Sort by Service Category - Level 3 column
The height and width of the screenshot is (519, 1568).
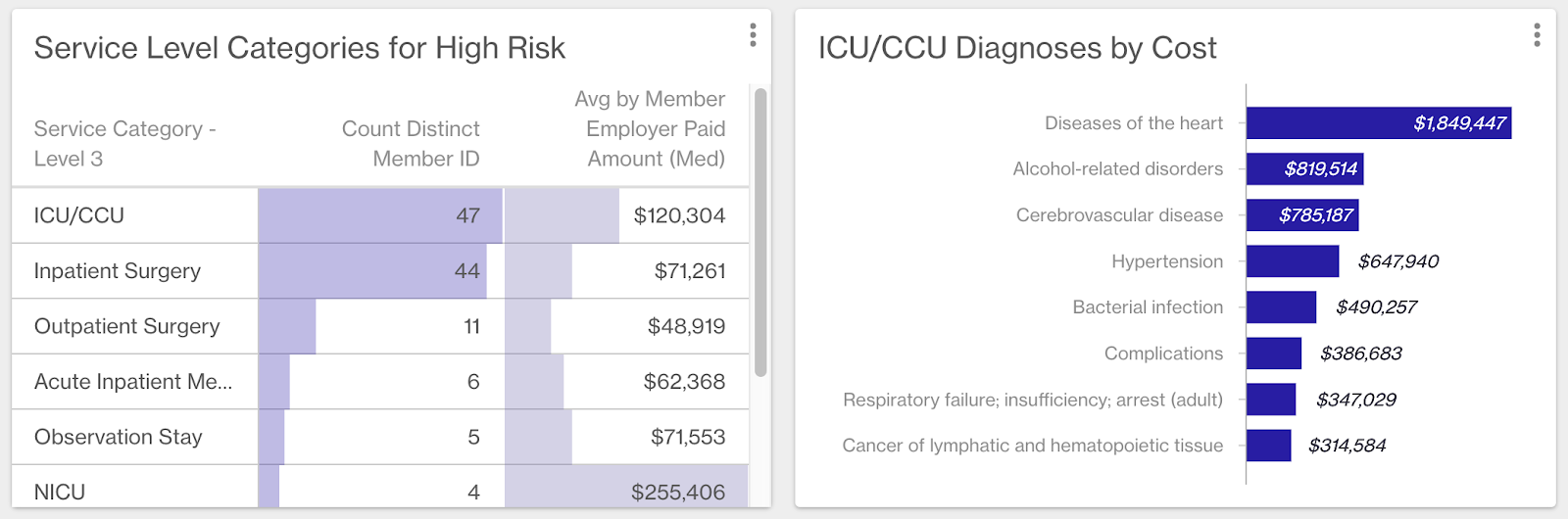(125, 143)
